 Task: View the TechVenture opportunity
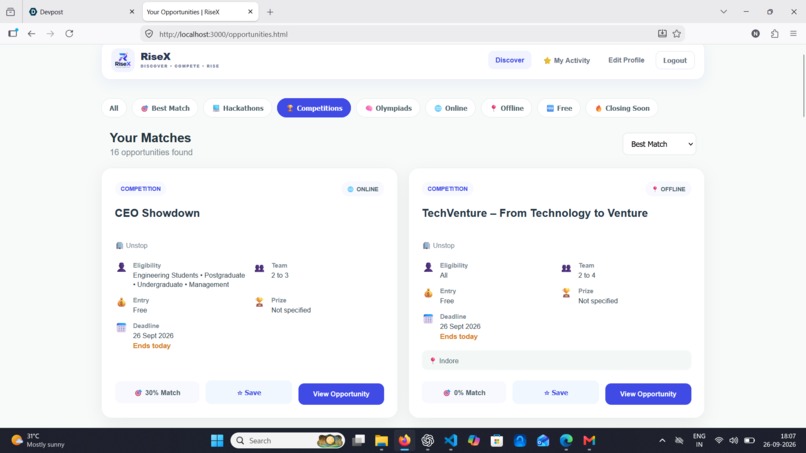(x=648, y=394)
